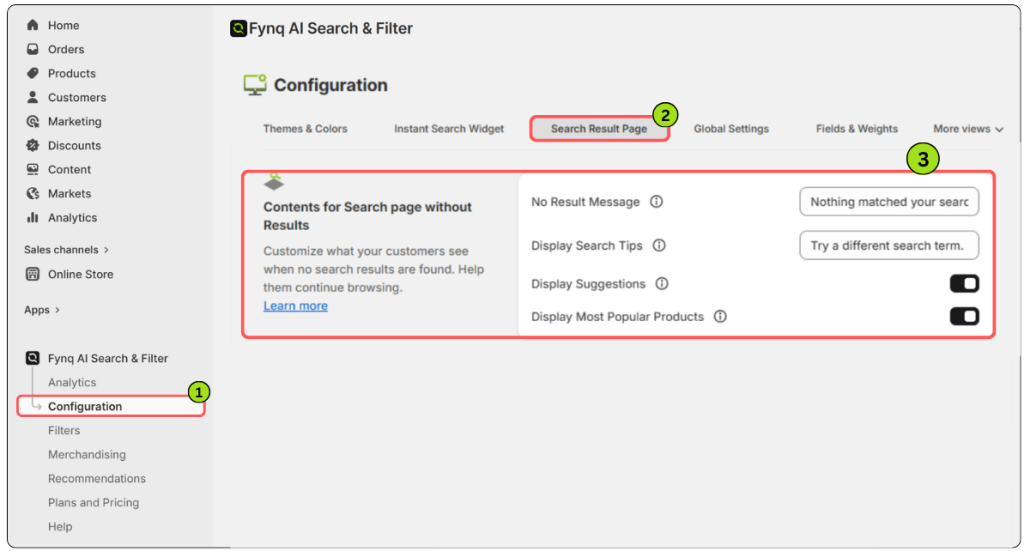Click the Content media icon
The height and width of the screenshot is (551, 1024).
click(x=32, y=169)
